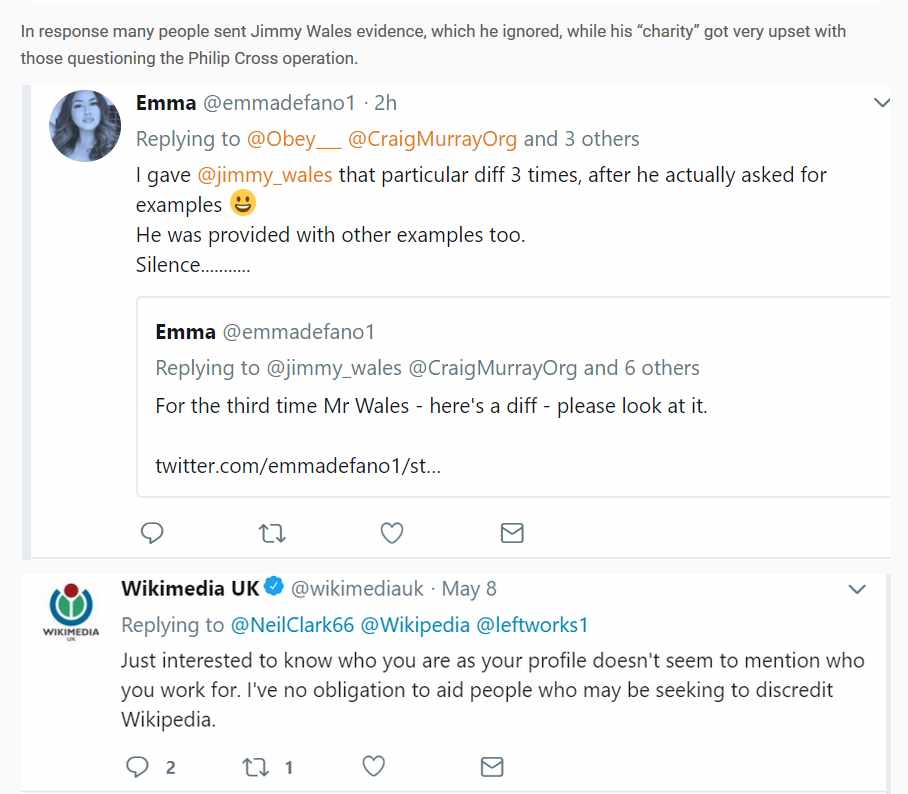Retweet Emma's tweet
The width and height of the screenshot is (908, 794).
272,533
